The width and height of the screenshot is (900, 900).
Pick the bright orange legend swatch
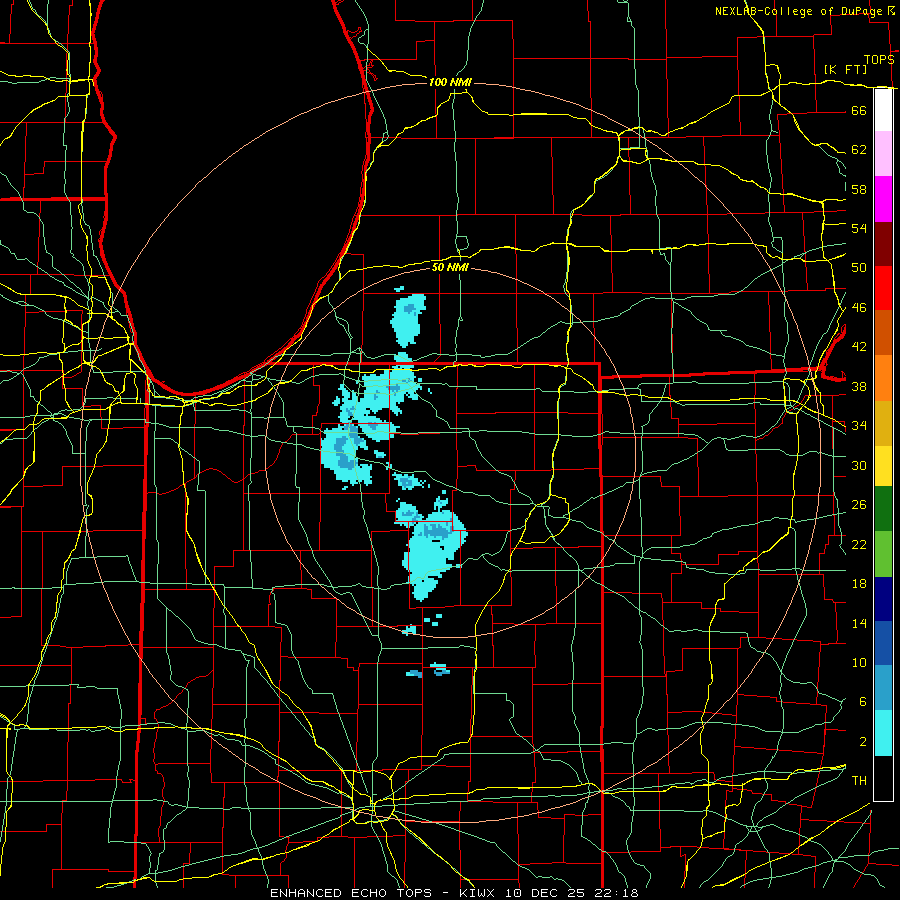(883, 377)
